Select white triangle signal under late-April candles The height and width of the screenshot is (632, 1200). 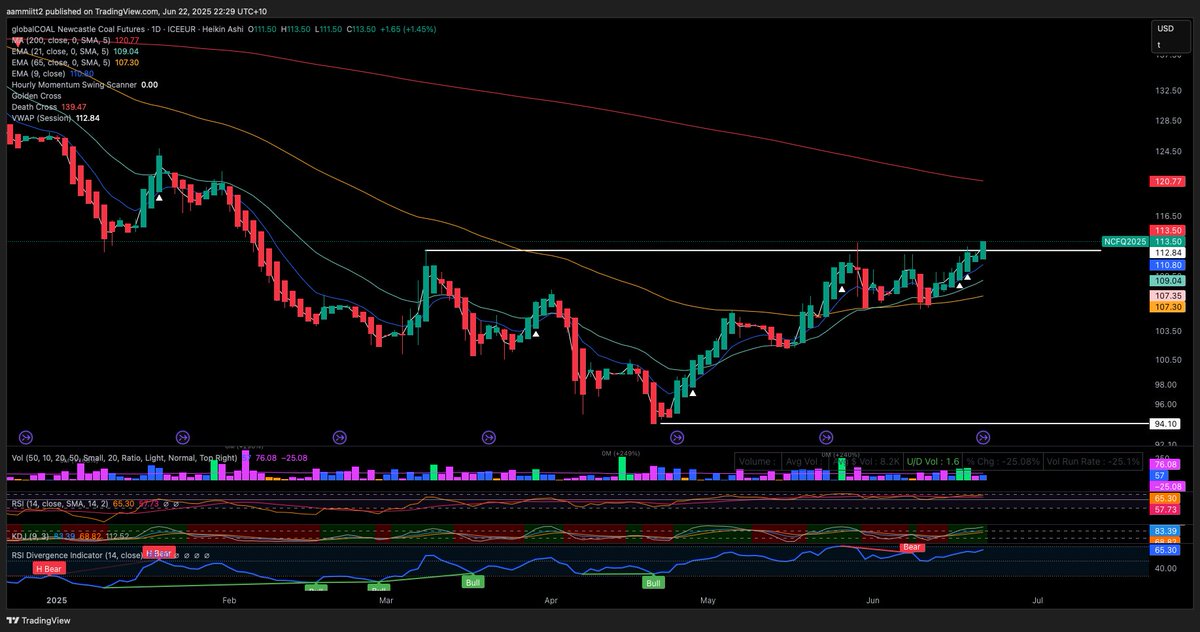coord(692,393)
